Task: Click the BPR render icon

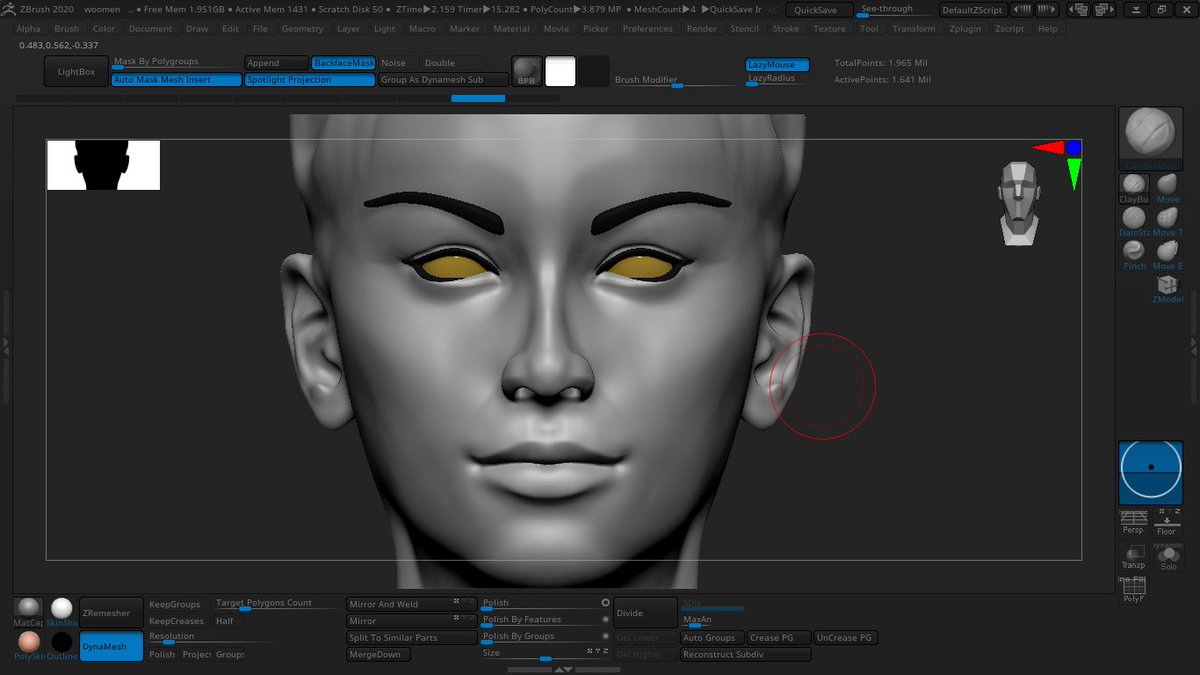Action: (x=526, y=71)
